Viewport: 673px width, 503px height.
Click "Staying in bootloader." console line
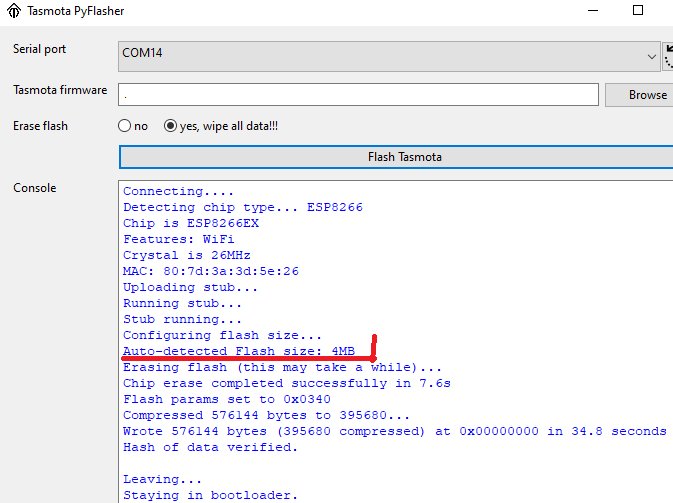pos(210,495)
